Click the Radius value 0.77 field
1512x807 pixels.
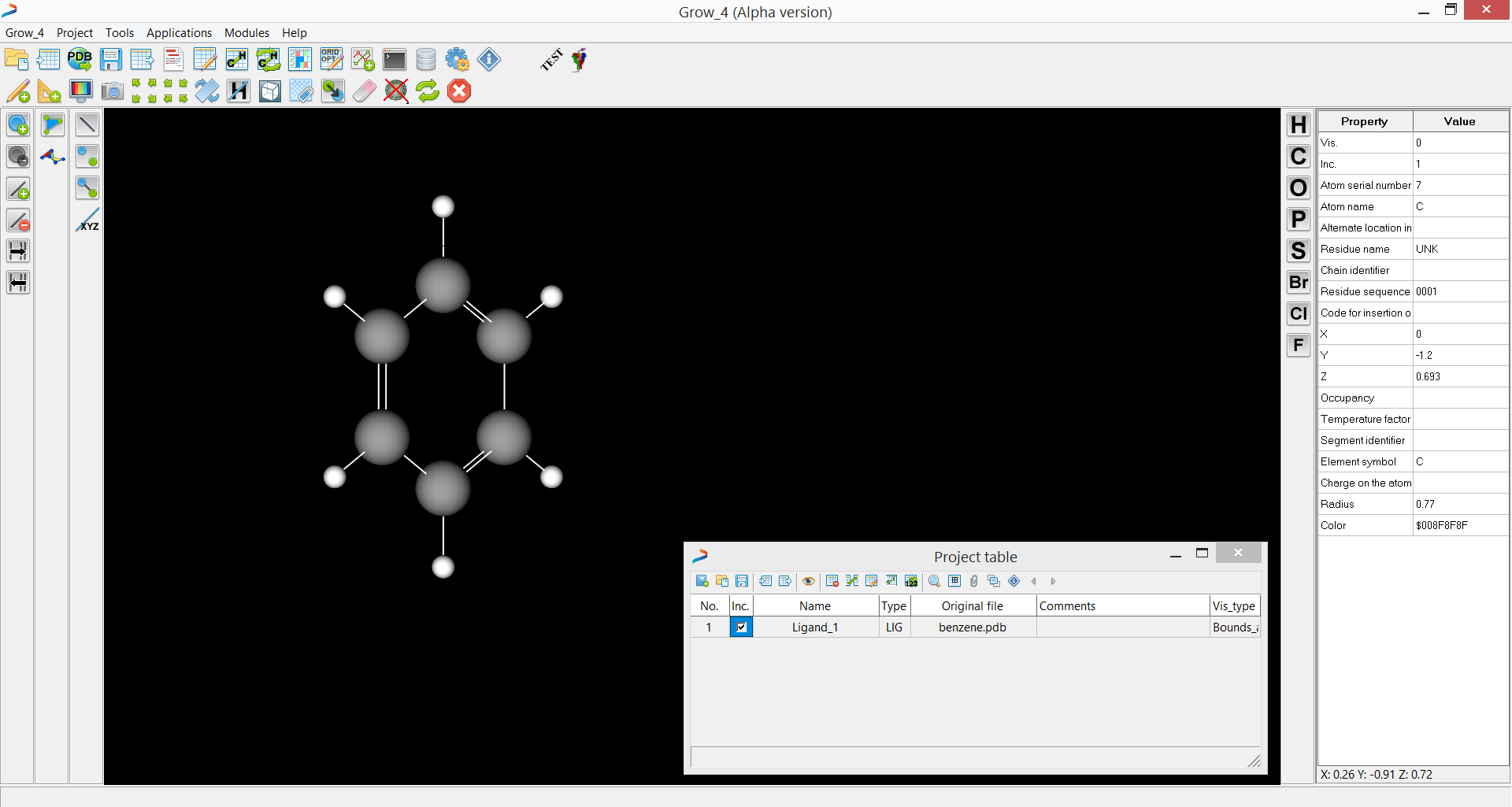tap(1461, 504)
